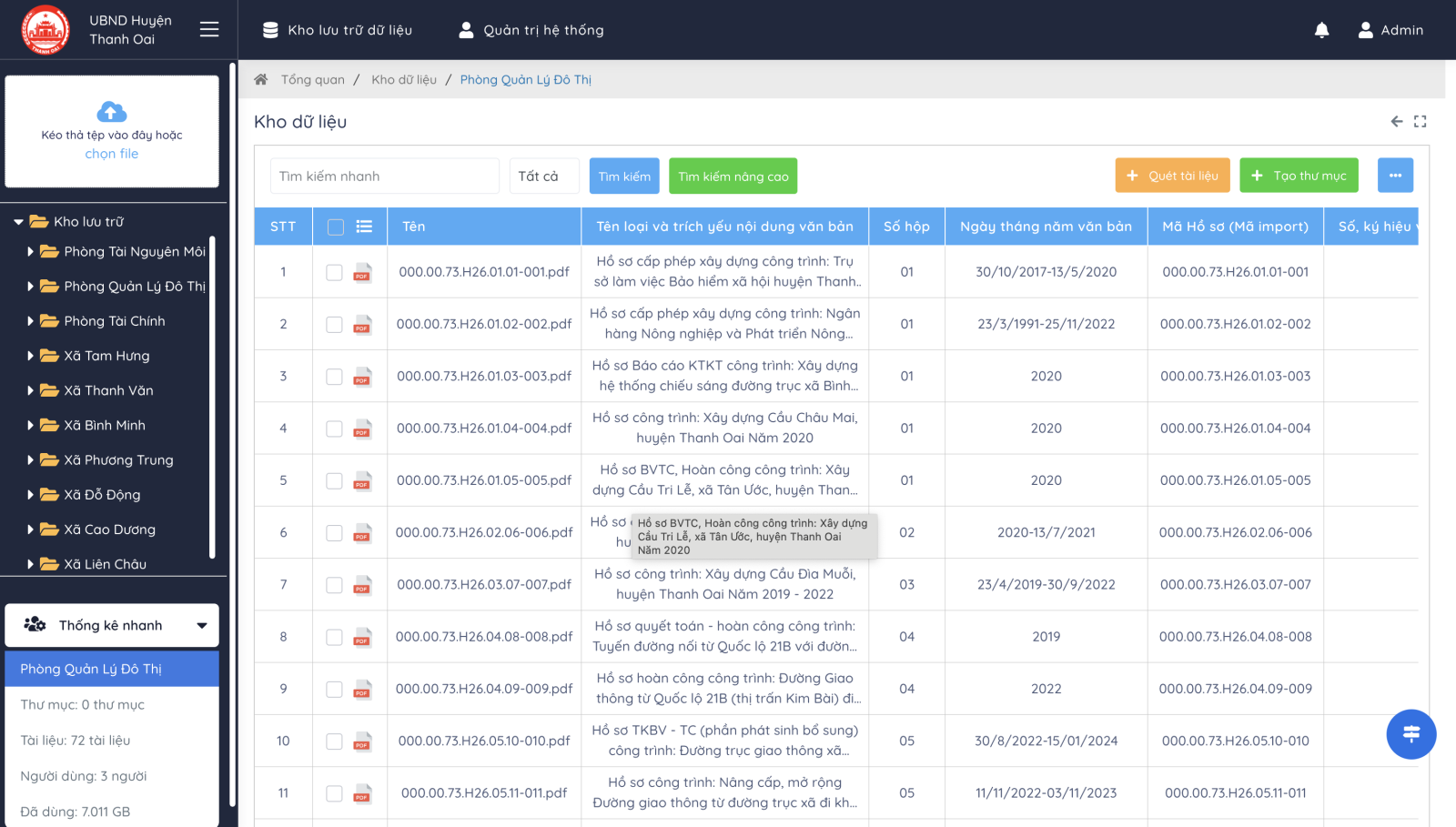This screenshot has width=1456, height=827.
Task: Select checkbox for row 3
Action: tap(334, 376)
